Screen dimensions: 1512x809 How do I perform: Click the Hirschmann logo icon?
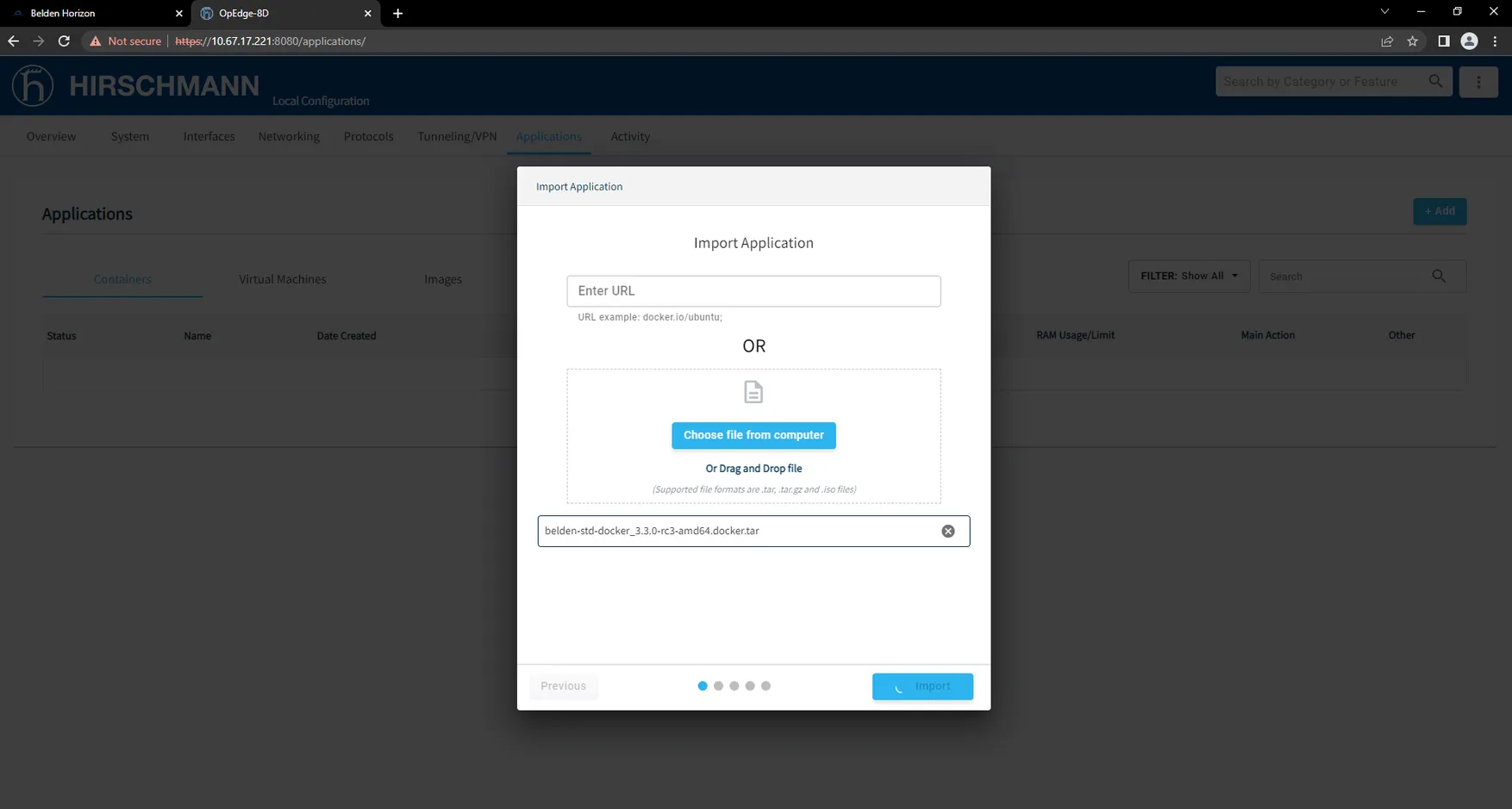[x=33, y=85]
